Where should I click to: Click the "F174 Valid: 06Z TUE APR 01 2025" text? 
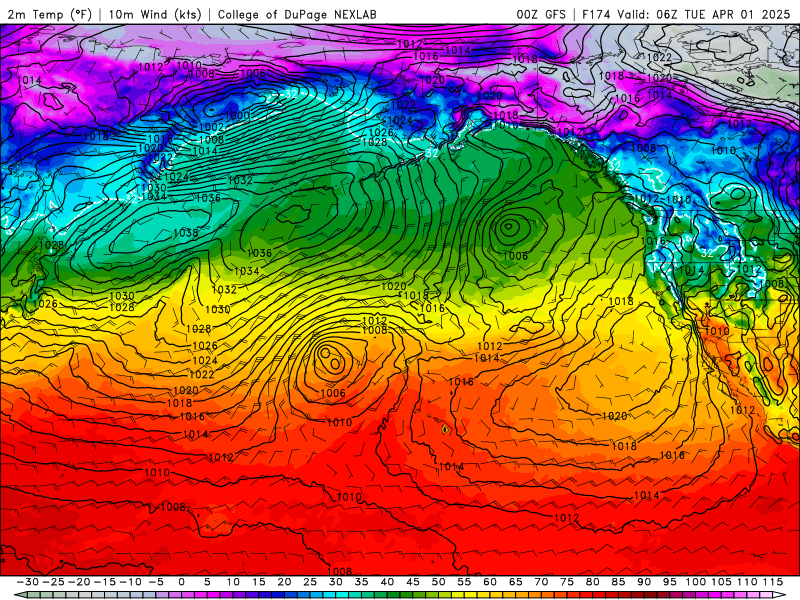[x=686, y=14]
